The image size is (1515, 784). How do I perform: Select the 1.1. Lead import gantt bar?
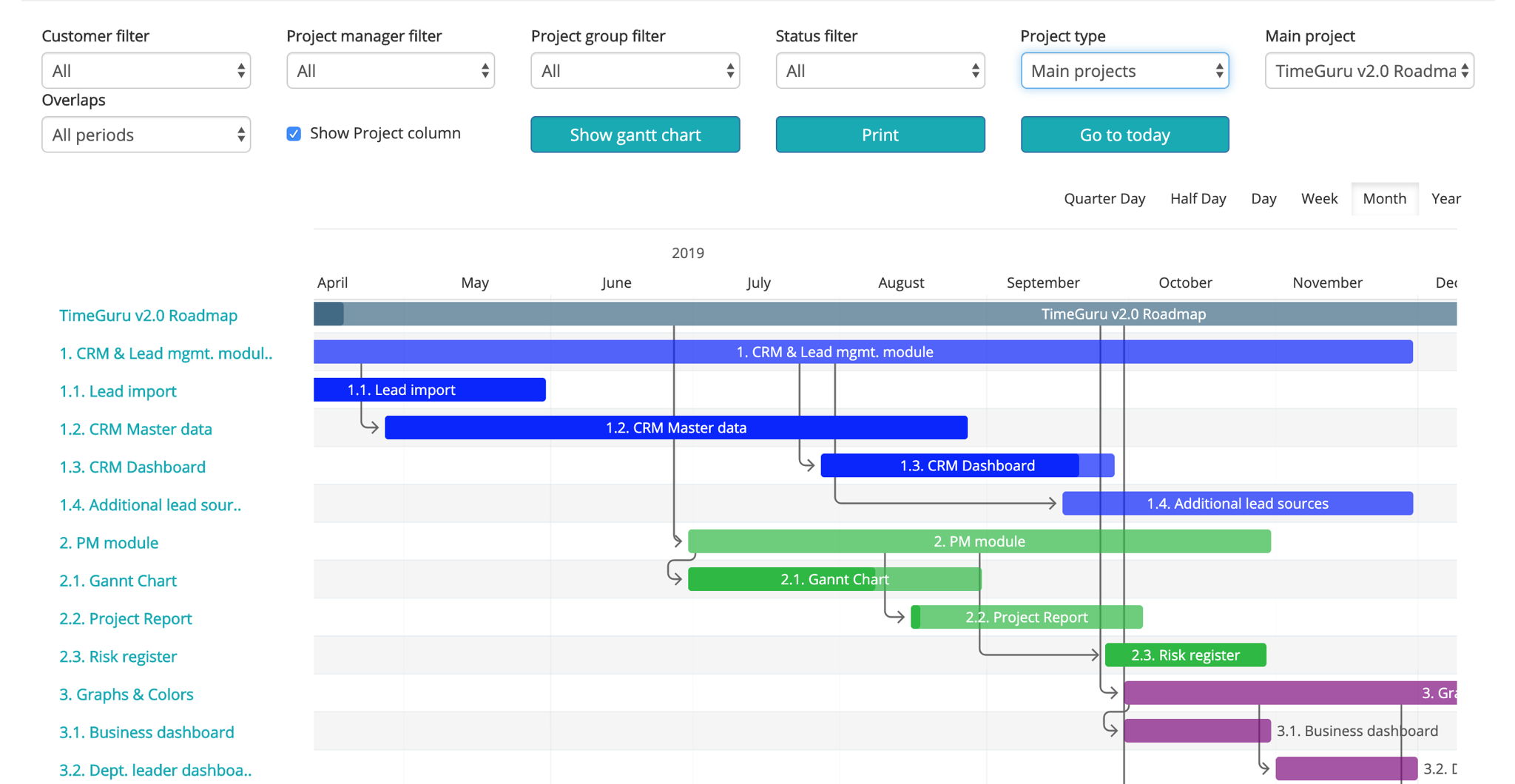[x=430, y=390]
